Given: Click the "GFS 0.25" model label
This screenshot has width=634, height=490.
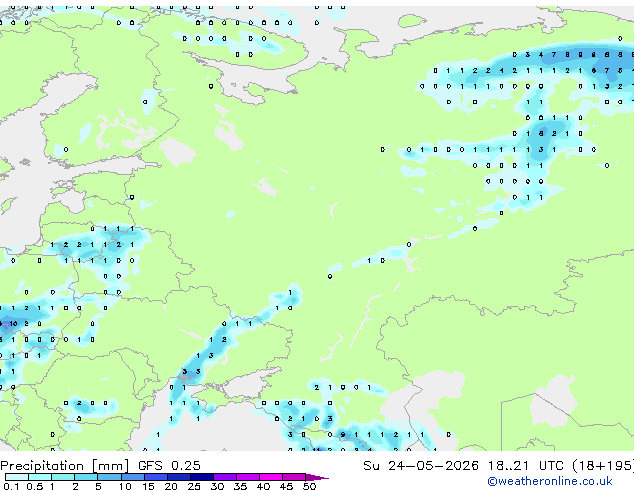Looking at the screenshot, I should click(169, 466).
